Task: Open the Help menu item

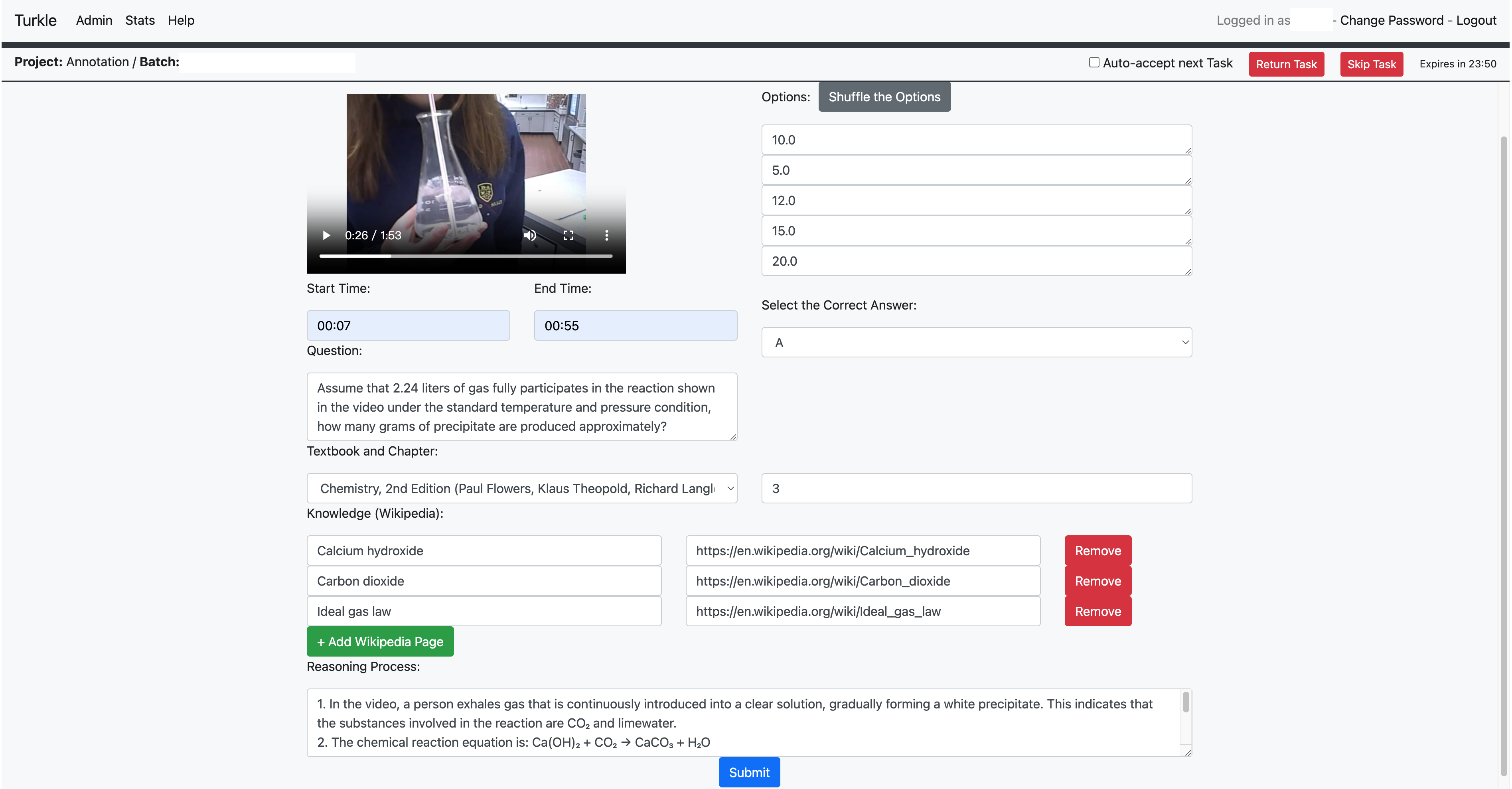Action: coord(181,20)
